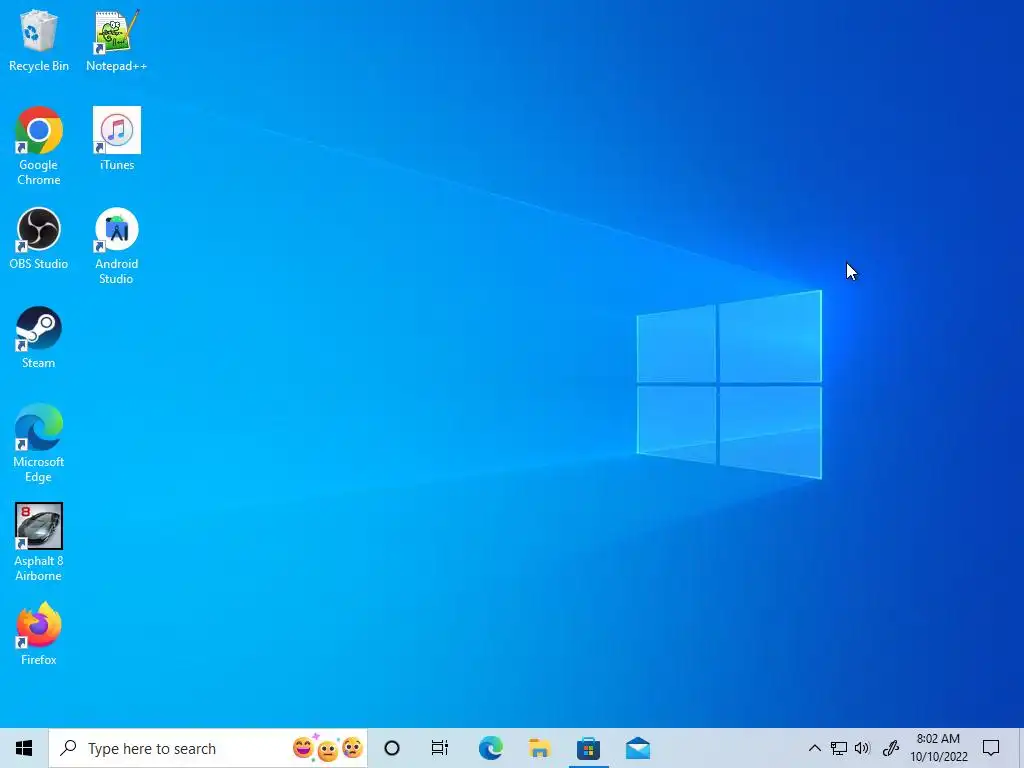The width and height of the screenshot is (1024, 768).
Task: Select the Microsoft Edge desktop shortcut
Action: point(39,443)
